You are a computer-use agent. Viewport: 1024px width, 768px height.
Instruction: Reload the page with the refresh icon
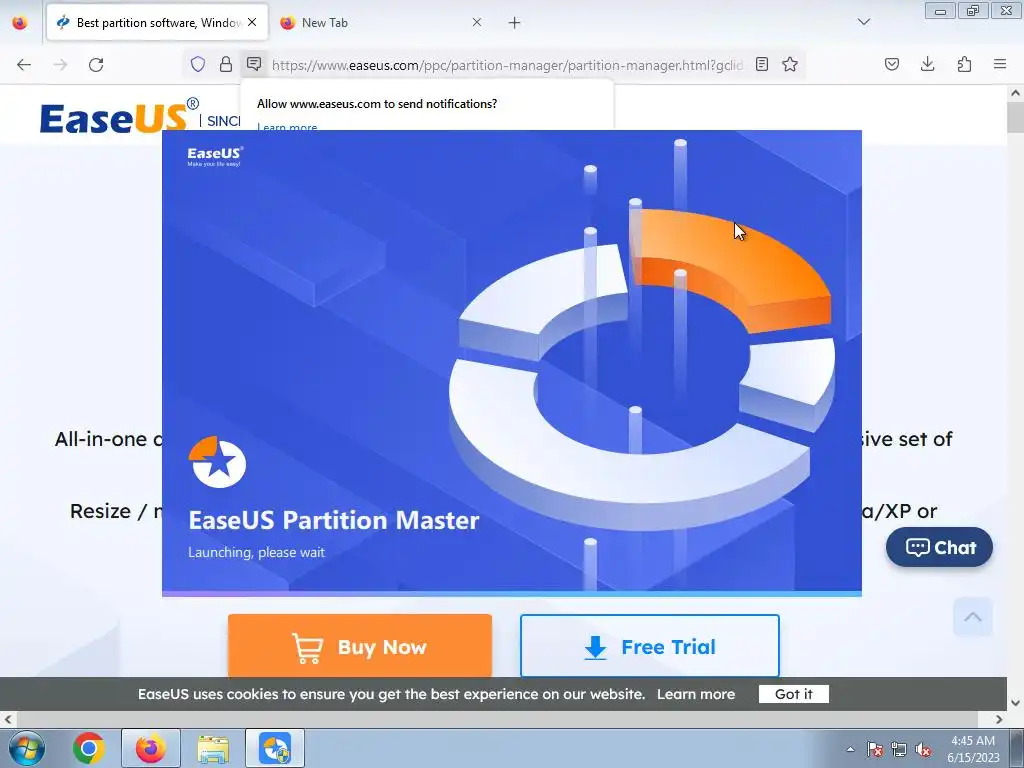point(96,65)
